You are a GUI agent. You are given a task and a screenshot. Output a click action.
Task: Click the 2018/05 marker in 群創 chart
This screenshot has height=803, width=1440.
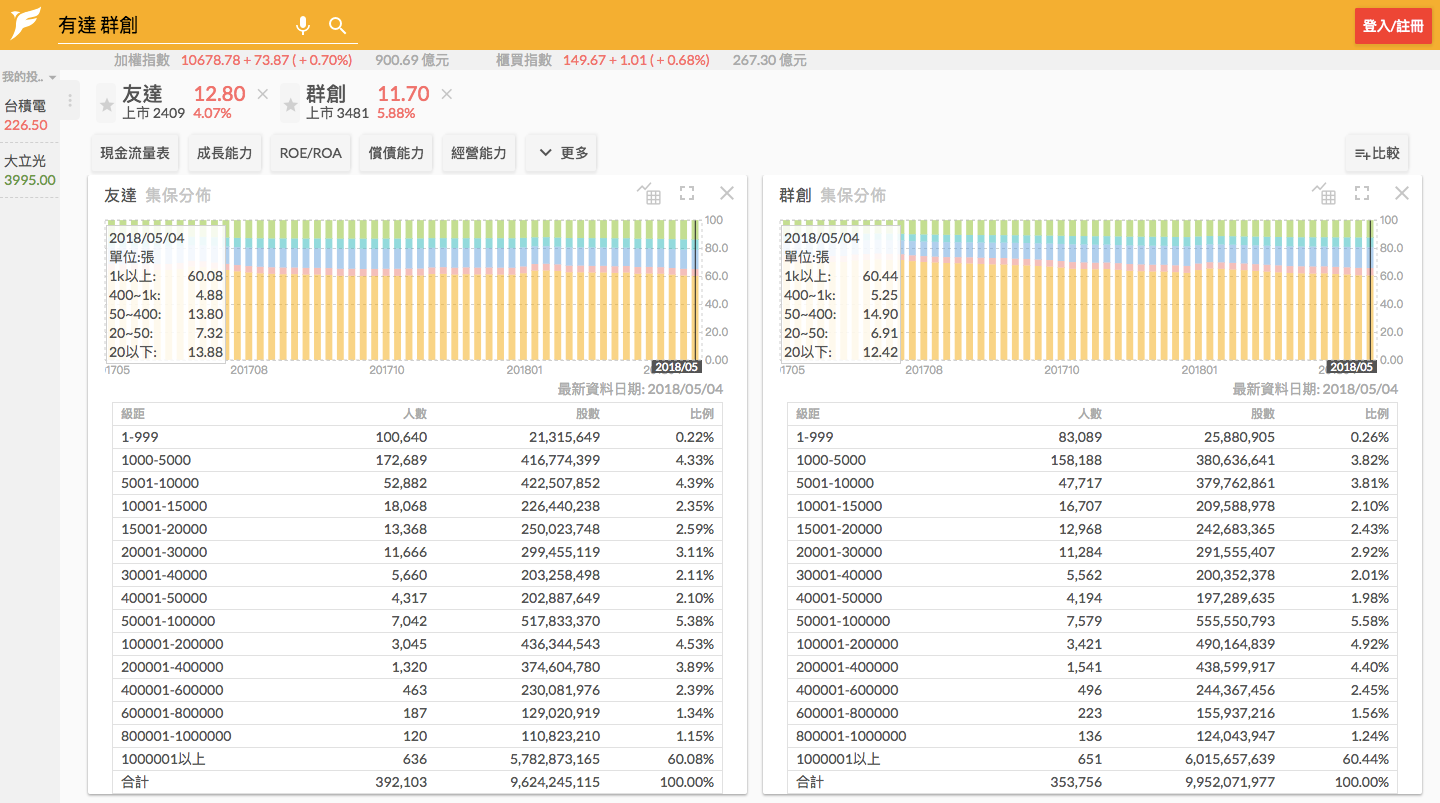pos(1352,367)
